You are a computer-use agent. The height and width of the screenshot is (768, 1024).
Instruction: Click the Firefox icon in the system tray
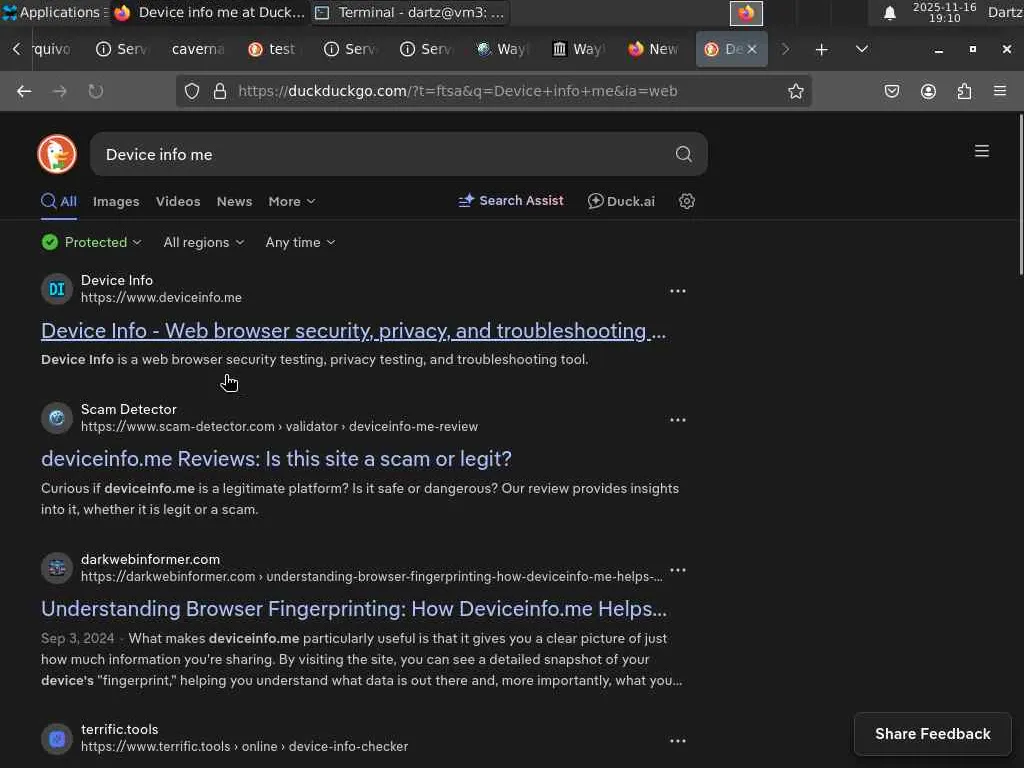746,13
